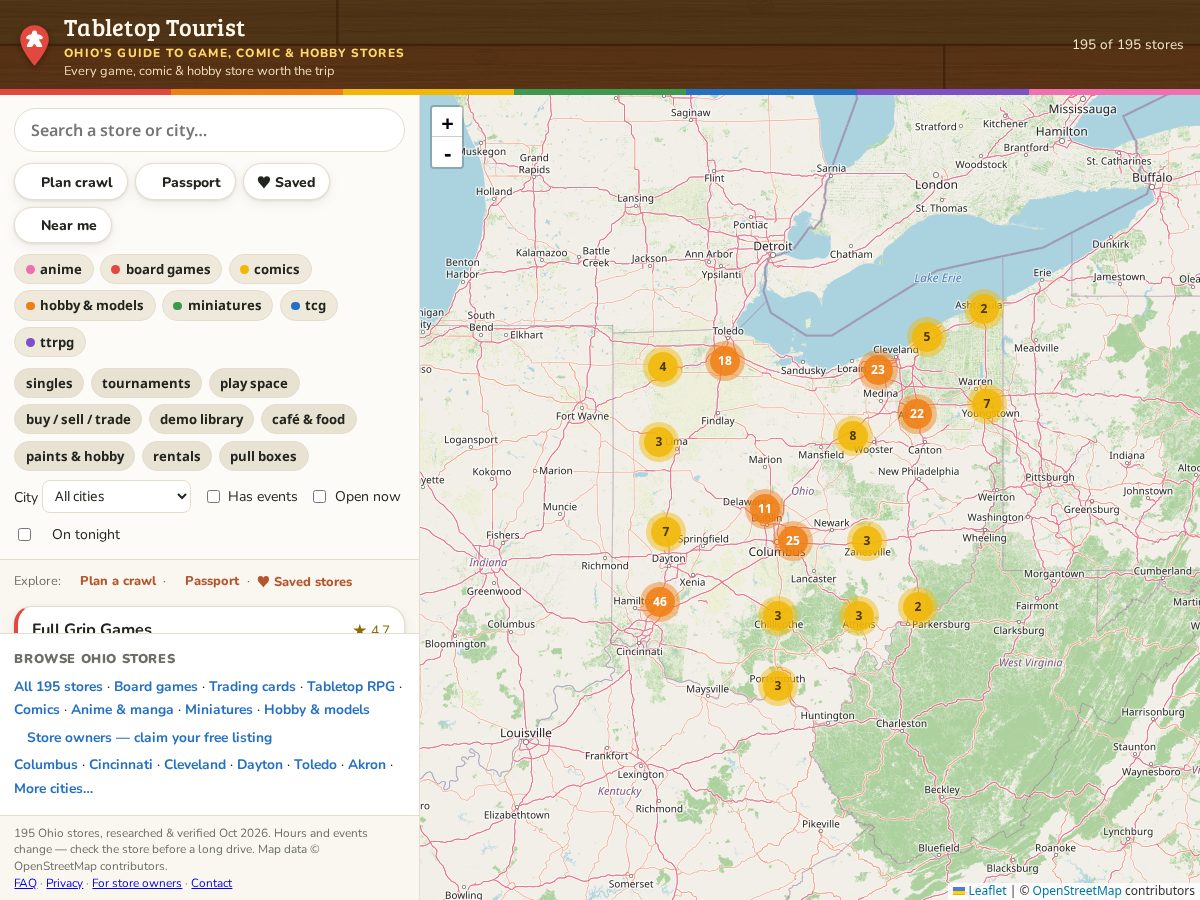
Task: Toggle the board games filter chip
Action: 160,269
